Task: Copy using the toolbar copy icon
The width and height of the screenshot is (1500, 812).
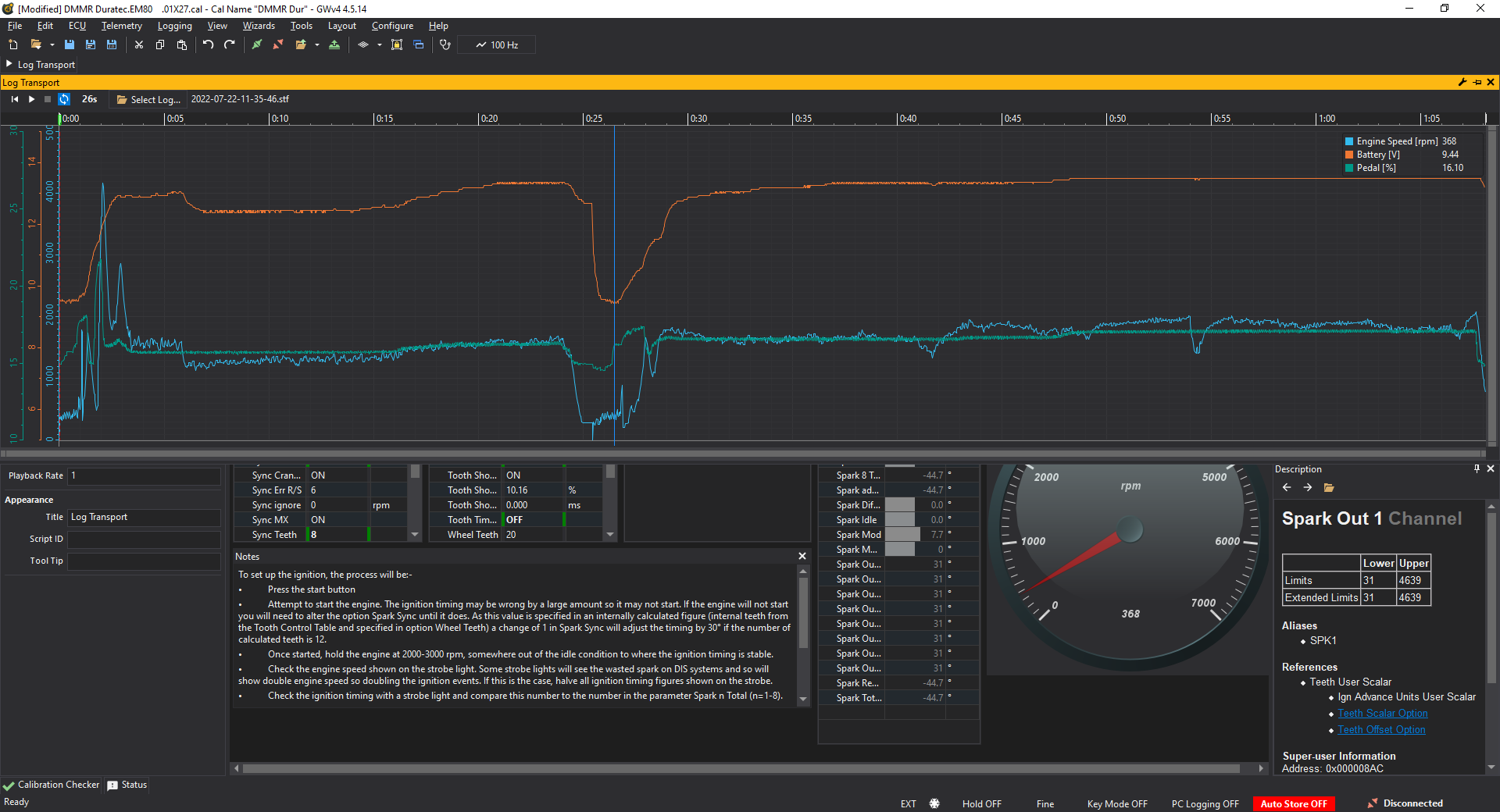Action: tap(160, 45)
